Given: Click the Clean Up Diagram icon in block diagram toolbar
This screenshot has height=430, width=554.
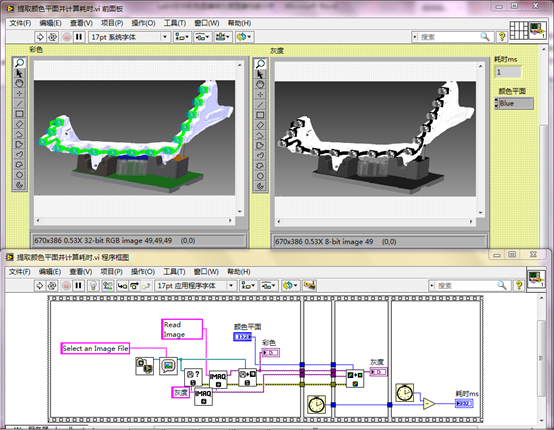Looking at the screenshot, I should click(309, 285).
